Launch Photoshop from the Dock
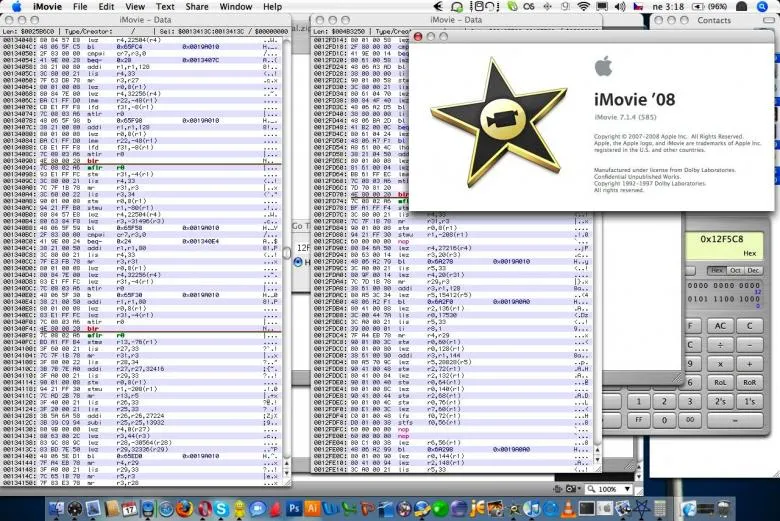Screen dimensions: 780x521 click(294, 508)
